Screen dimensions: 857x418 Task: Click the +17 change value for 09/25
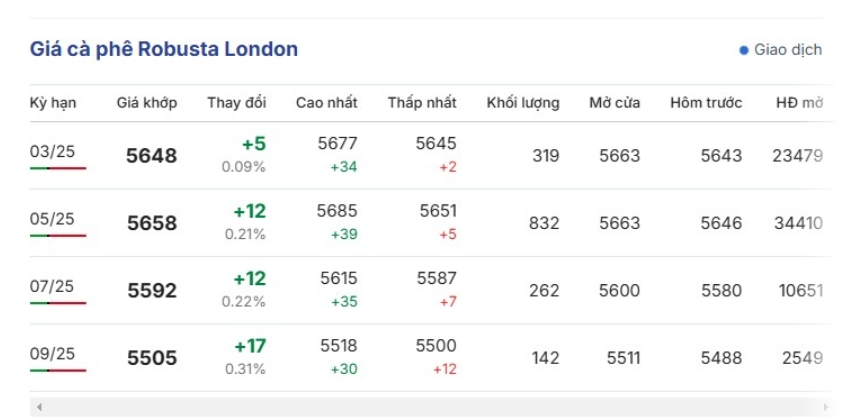[x=249, y=346]
